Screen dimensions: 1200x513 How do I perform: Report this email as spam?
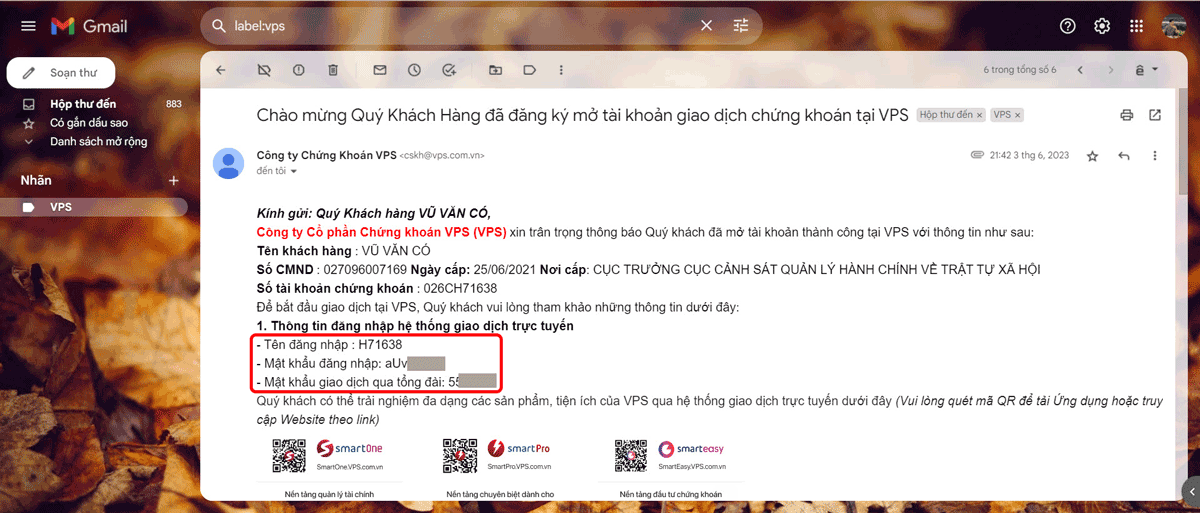[298, 70]
